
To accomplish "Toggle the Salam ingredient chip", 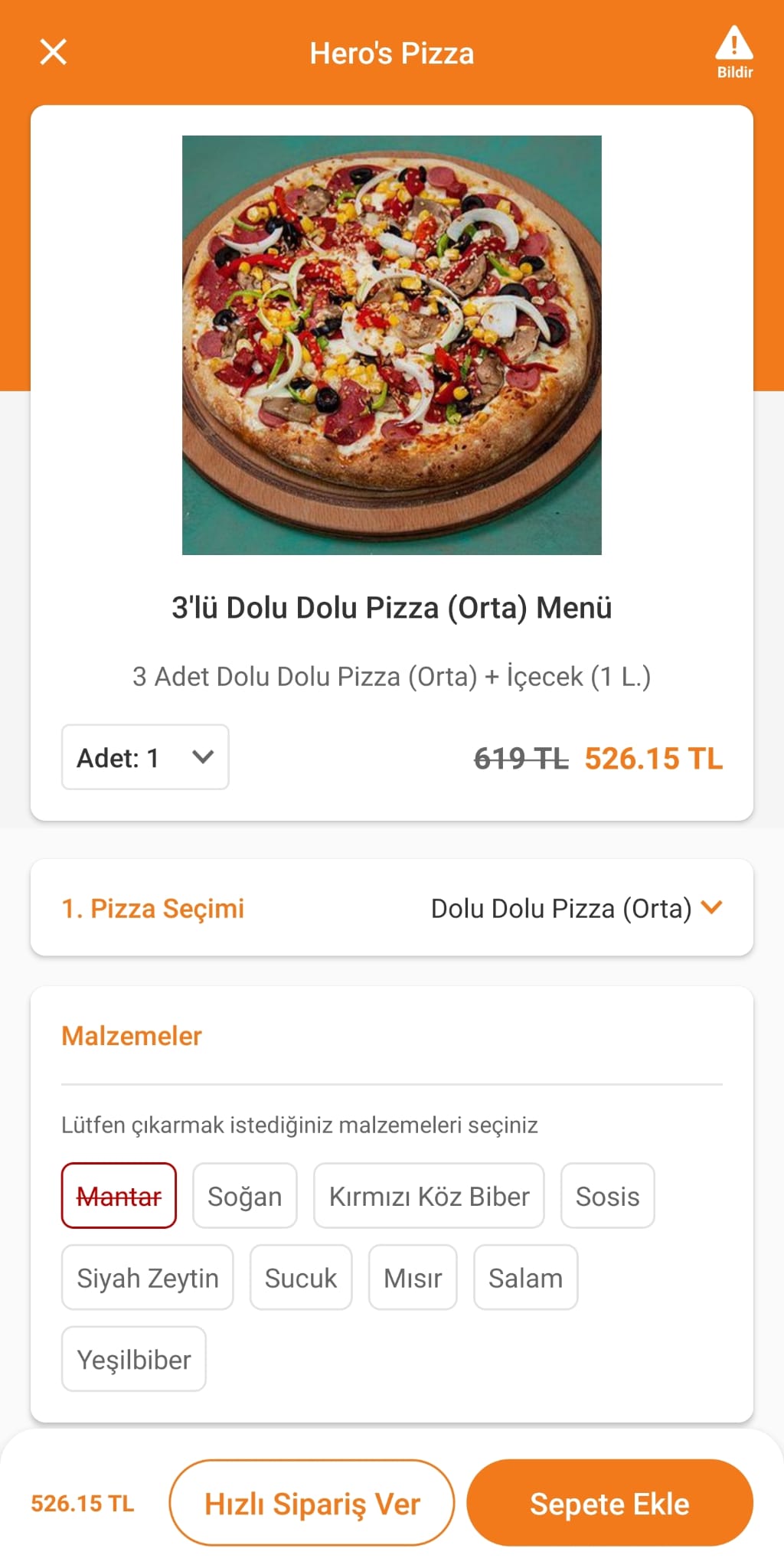I will point(526,1278).
